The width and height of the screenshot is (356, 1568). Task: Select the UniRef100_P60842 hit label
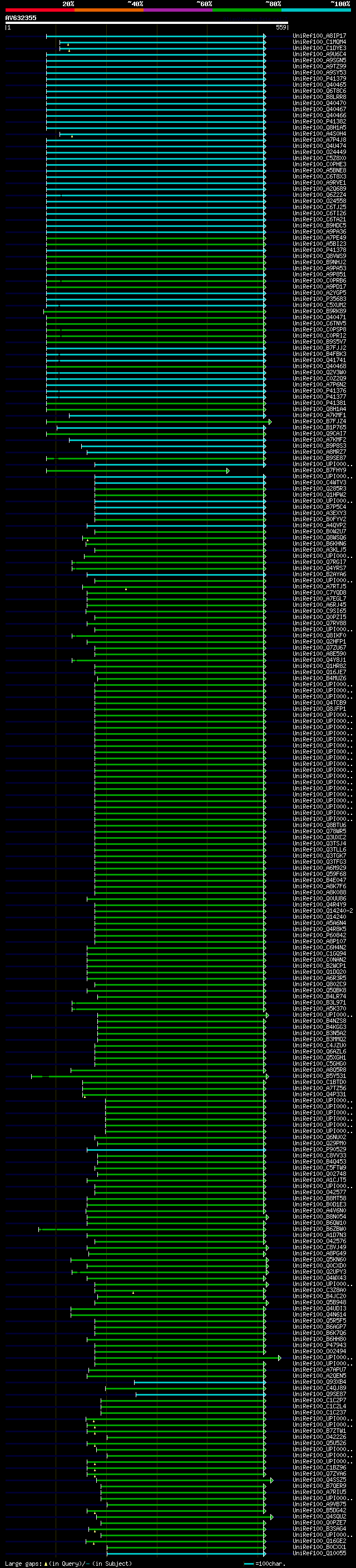[x=319, y=936]
